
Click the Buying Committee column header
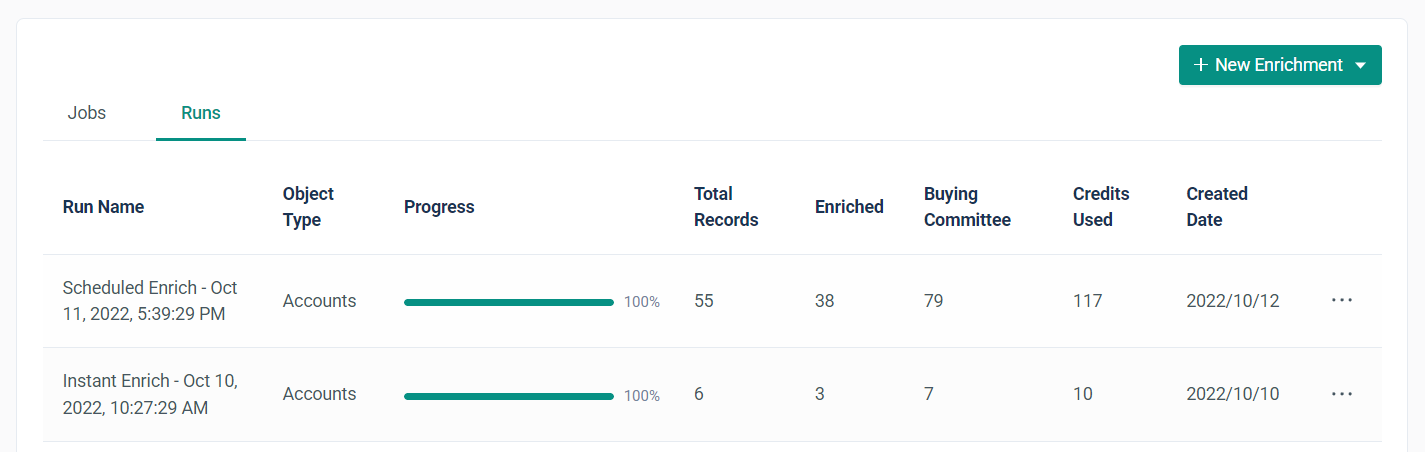coord(967,207)
